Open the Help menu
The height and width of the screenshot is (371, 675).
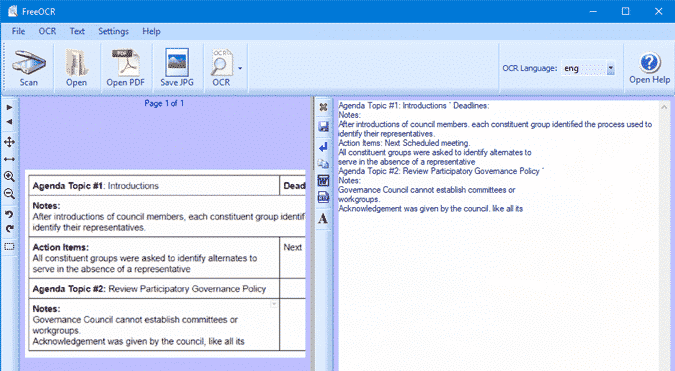(151, 31)
